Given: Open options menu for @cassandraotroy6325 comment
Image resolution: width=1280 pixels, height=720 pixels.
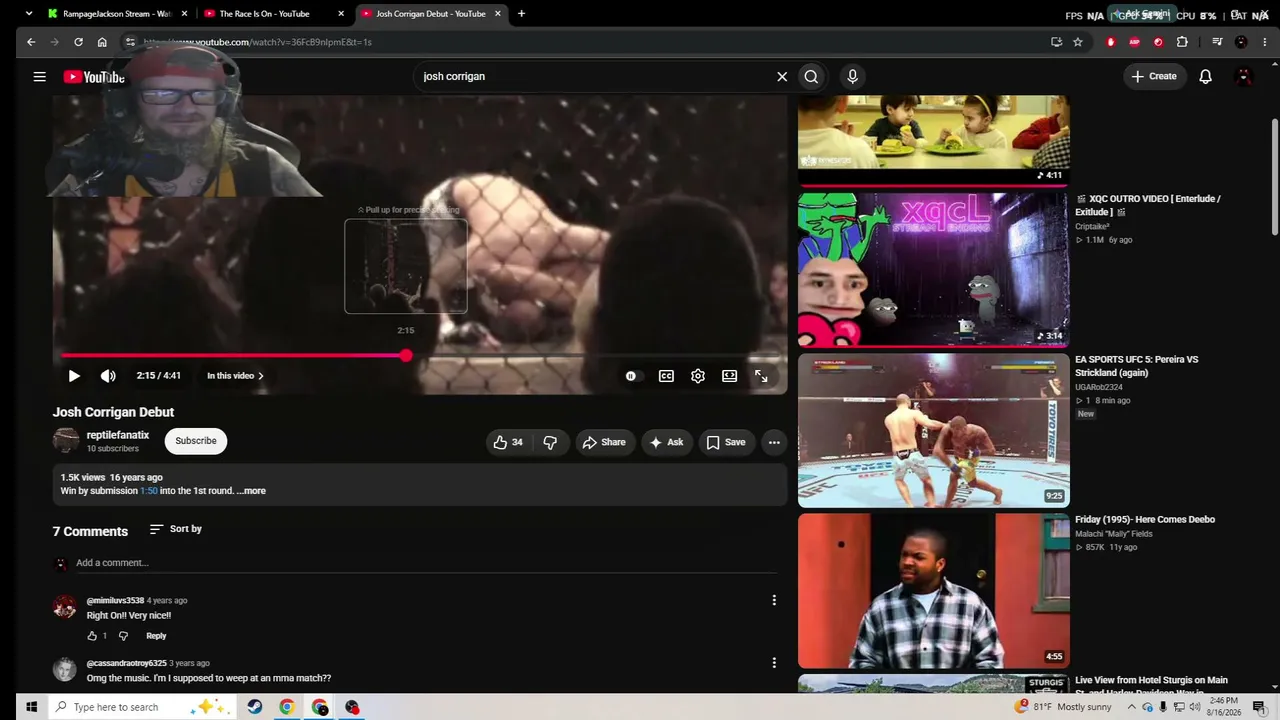Looking at the screenshot, I should coord(774,662).
